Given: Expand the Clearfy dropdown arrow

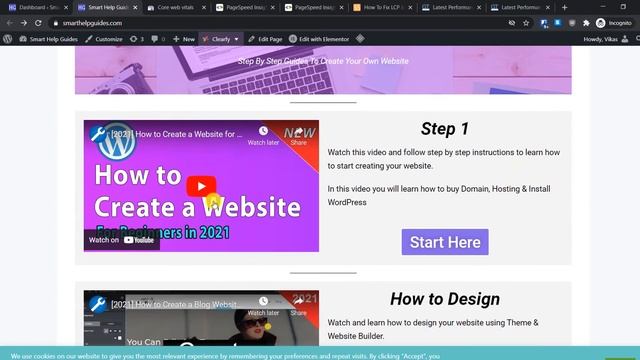Looking at the screenshot, I should [236, 39].
